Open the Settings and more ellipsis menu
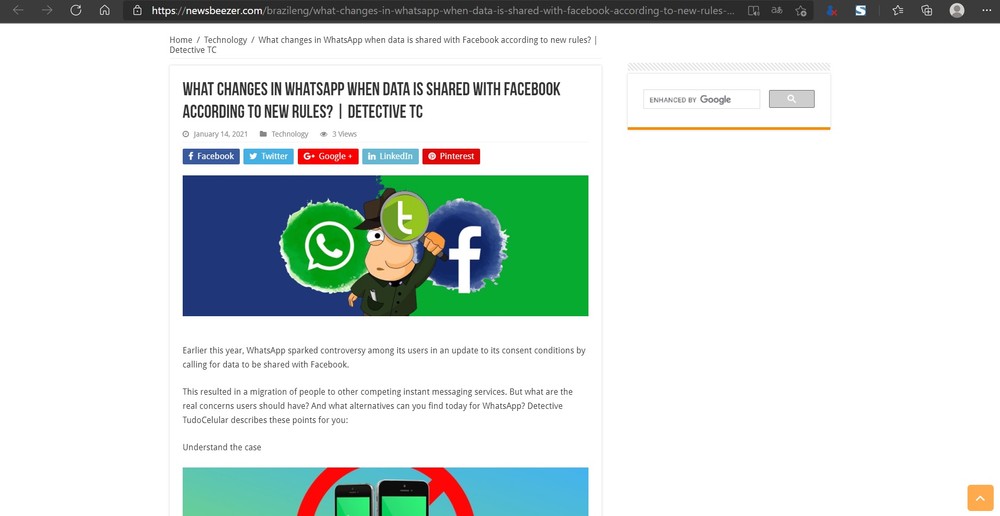 [x=987, y=10]
